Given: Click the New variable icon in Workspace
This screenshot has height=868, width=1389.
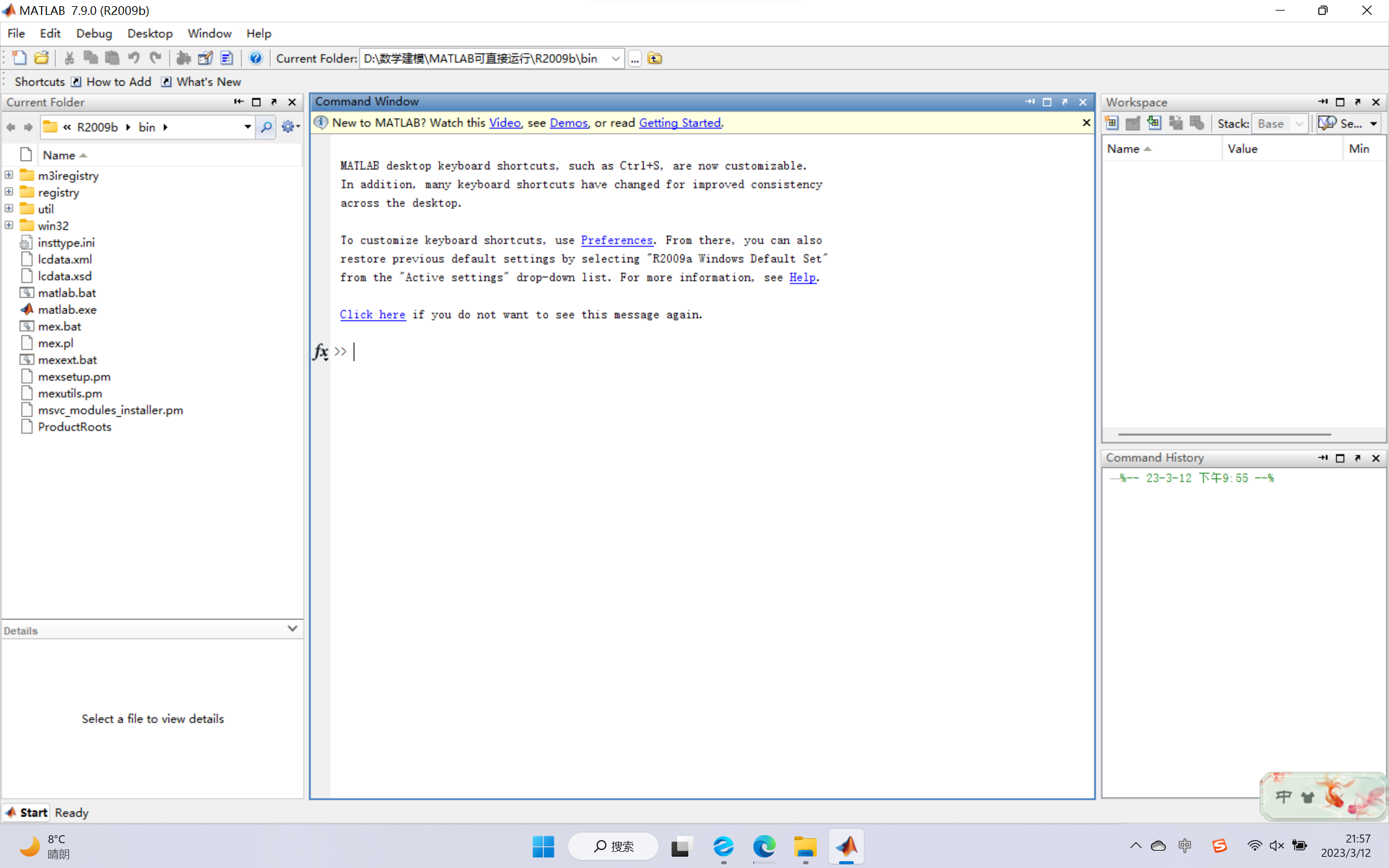Looking at the screenshot, I should pos(1112,123).
